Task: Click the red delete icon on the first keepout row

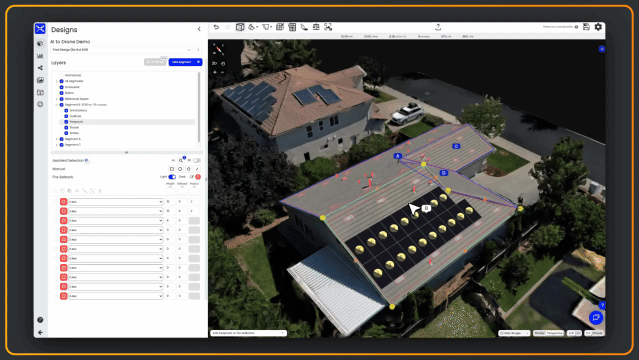Action: [x=64, y=202]
